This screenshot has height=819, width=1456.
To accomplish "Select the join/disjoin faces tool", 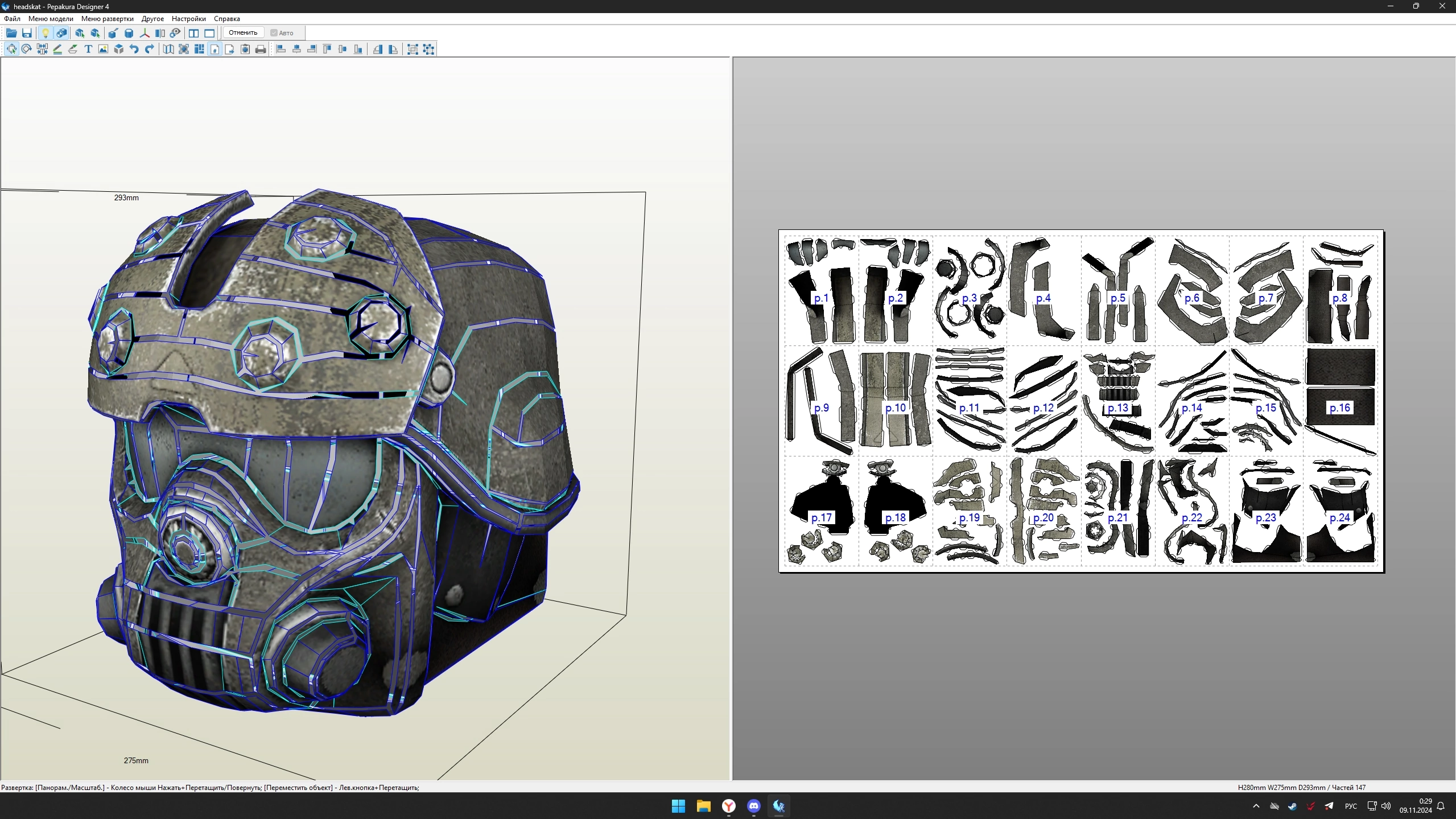I will 42,49.
